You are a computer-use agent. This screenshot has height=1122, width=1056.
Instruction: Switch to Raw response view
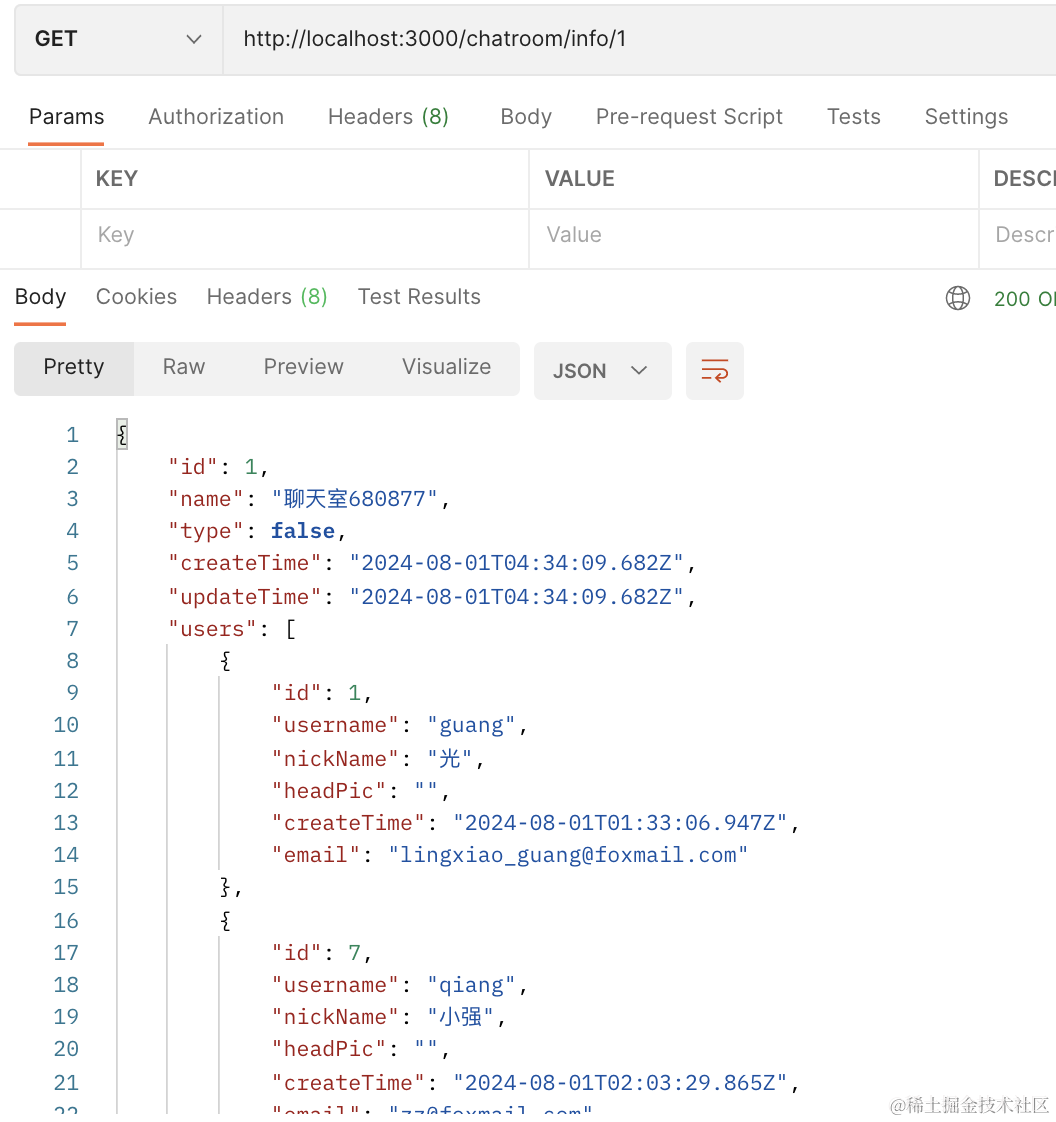(184, 367)
